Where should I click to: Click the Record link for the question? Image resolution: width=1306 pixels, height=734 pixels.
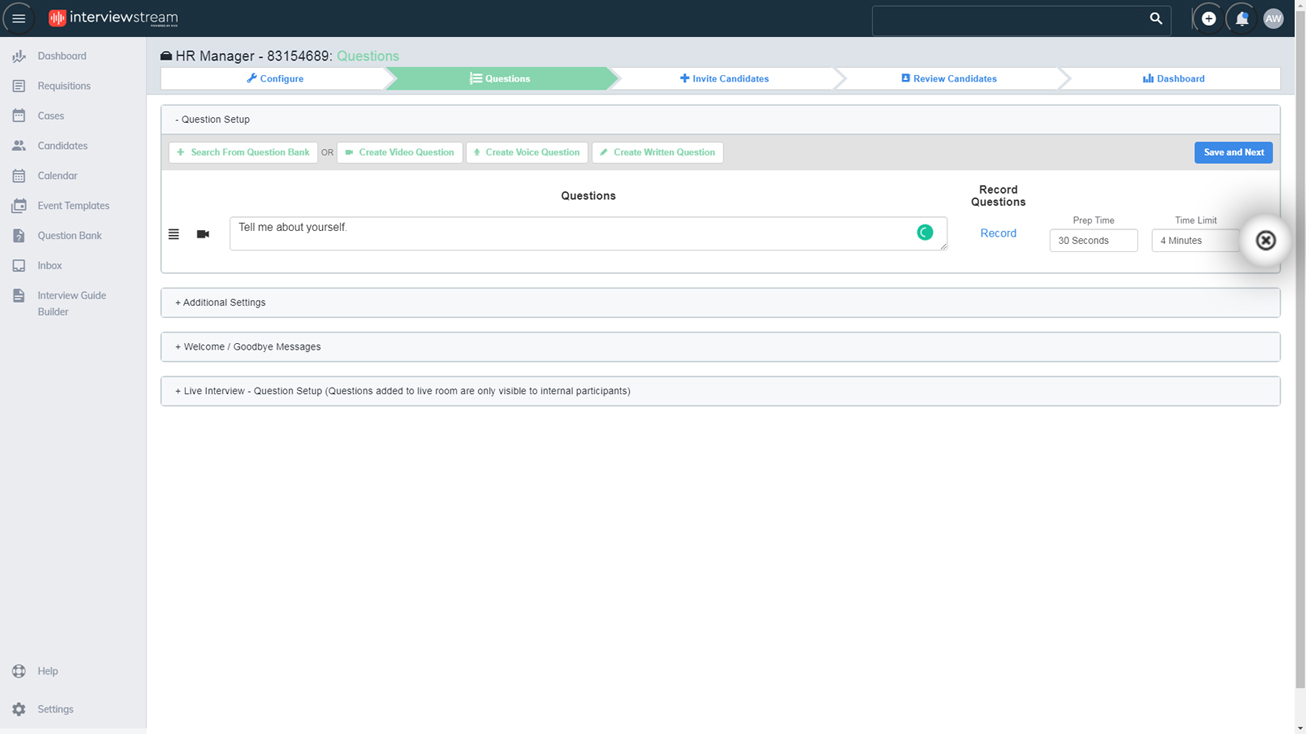997,232
